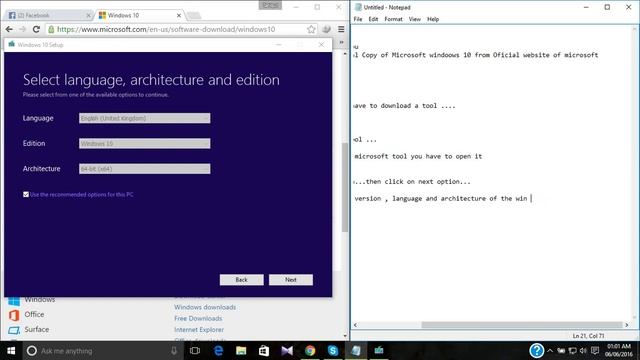The width and height of the screenshot is (640, 360).
Task: Click the green padlock in the address bar
Action: coord(51,29)
